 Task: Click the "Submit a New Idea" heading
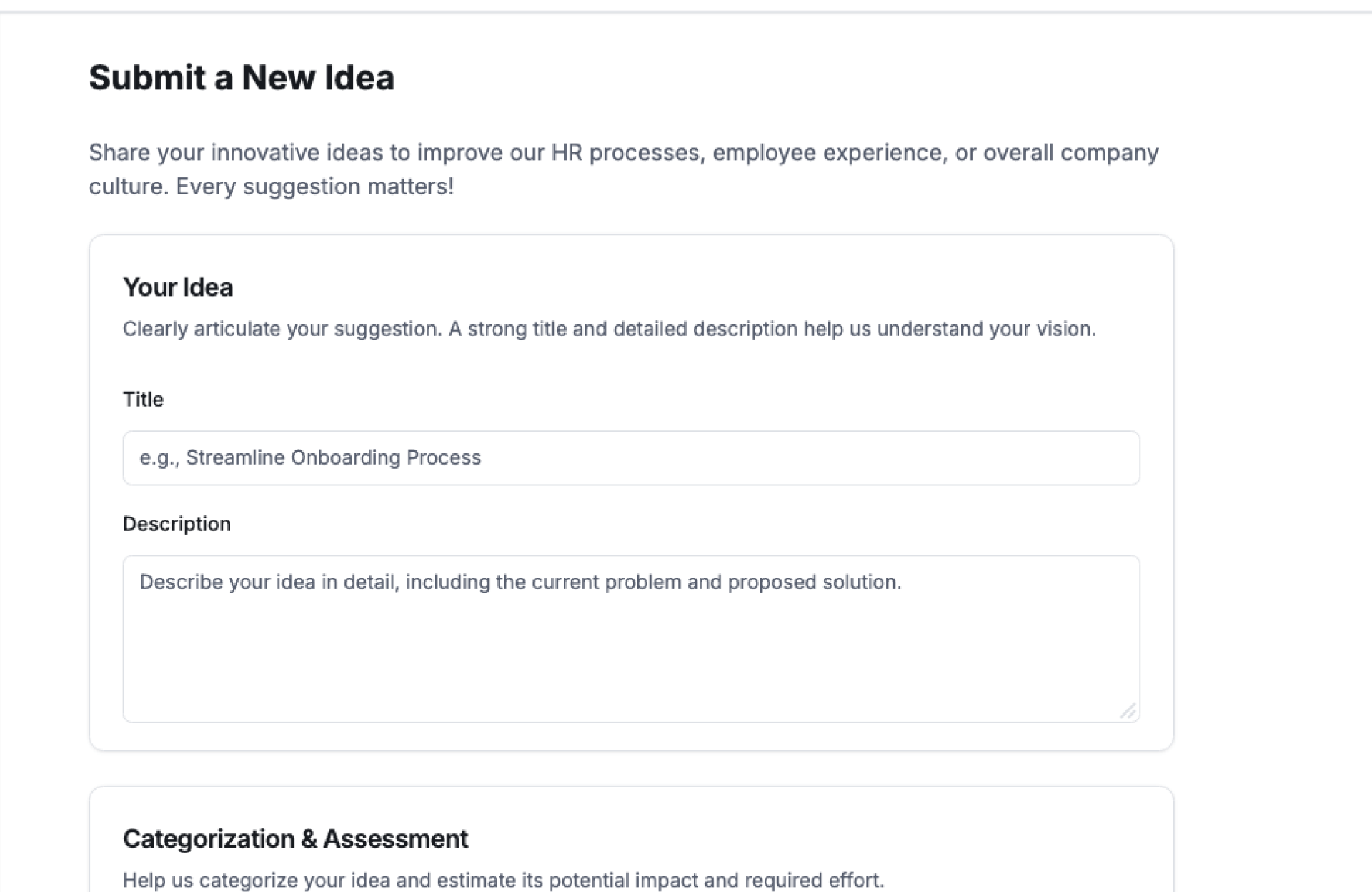(242, 77)
